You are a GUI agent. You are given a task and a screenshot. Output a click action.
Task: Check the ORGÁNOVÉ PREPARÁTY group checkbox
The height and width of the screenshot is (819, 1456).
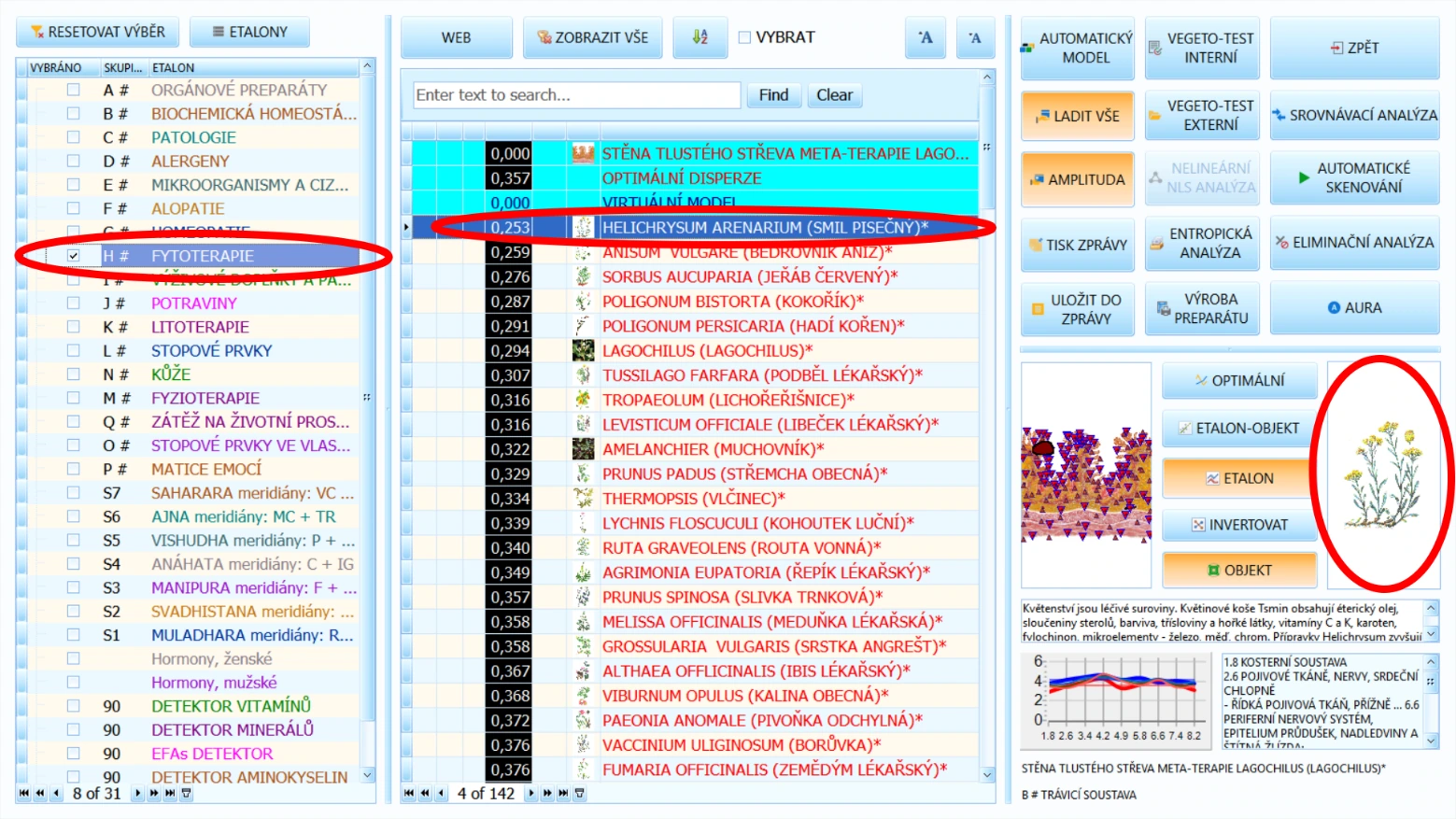(x=73, y=90)
